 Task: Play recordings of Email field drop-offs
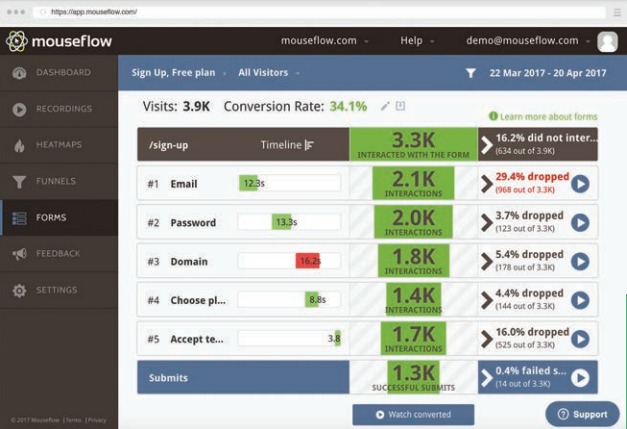580,184
